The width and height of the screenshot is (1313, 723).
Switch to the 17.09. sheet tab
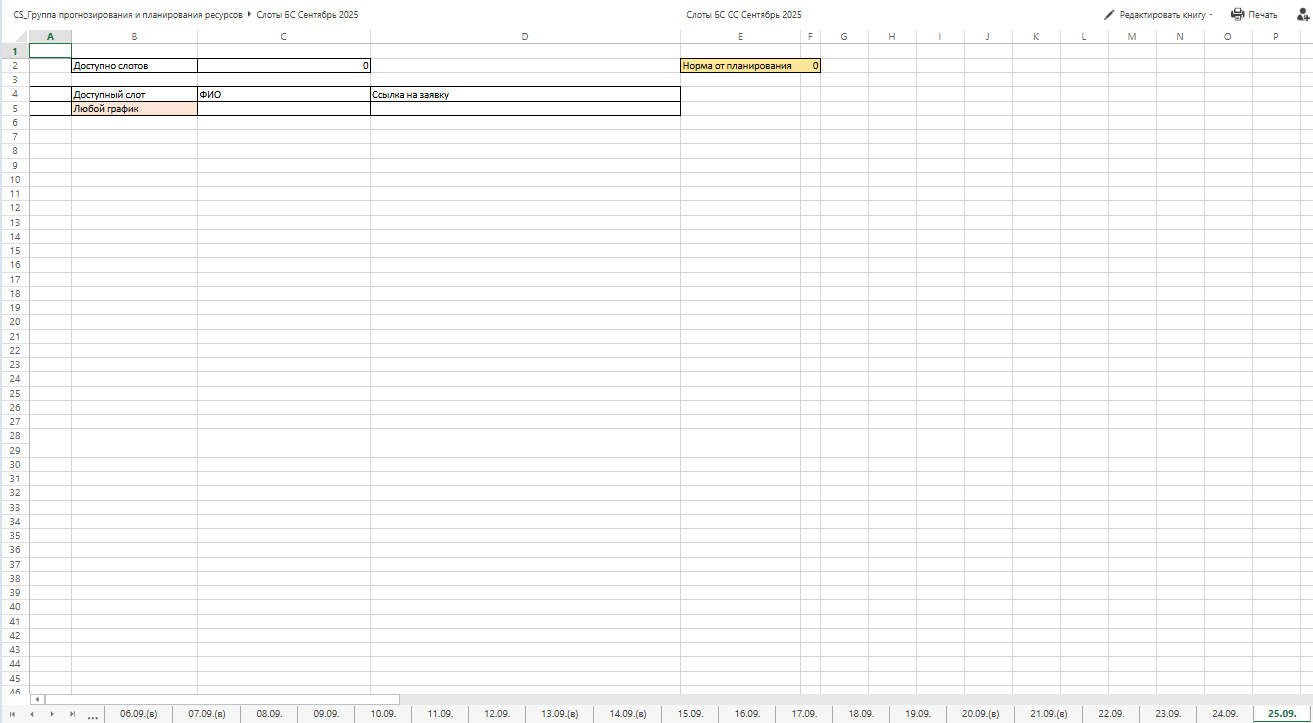pyautogui.click(x=803, y=714)
